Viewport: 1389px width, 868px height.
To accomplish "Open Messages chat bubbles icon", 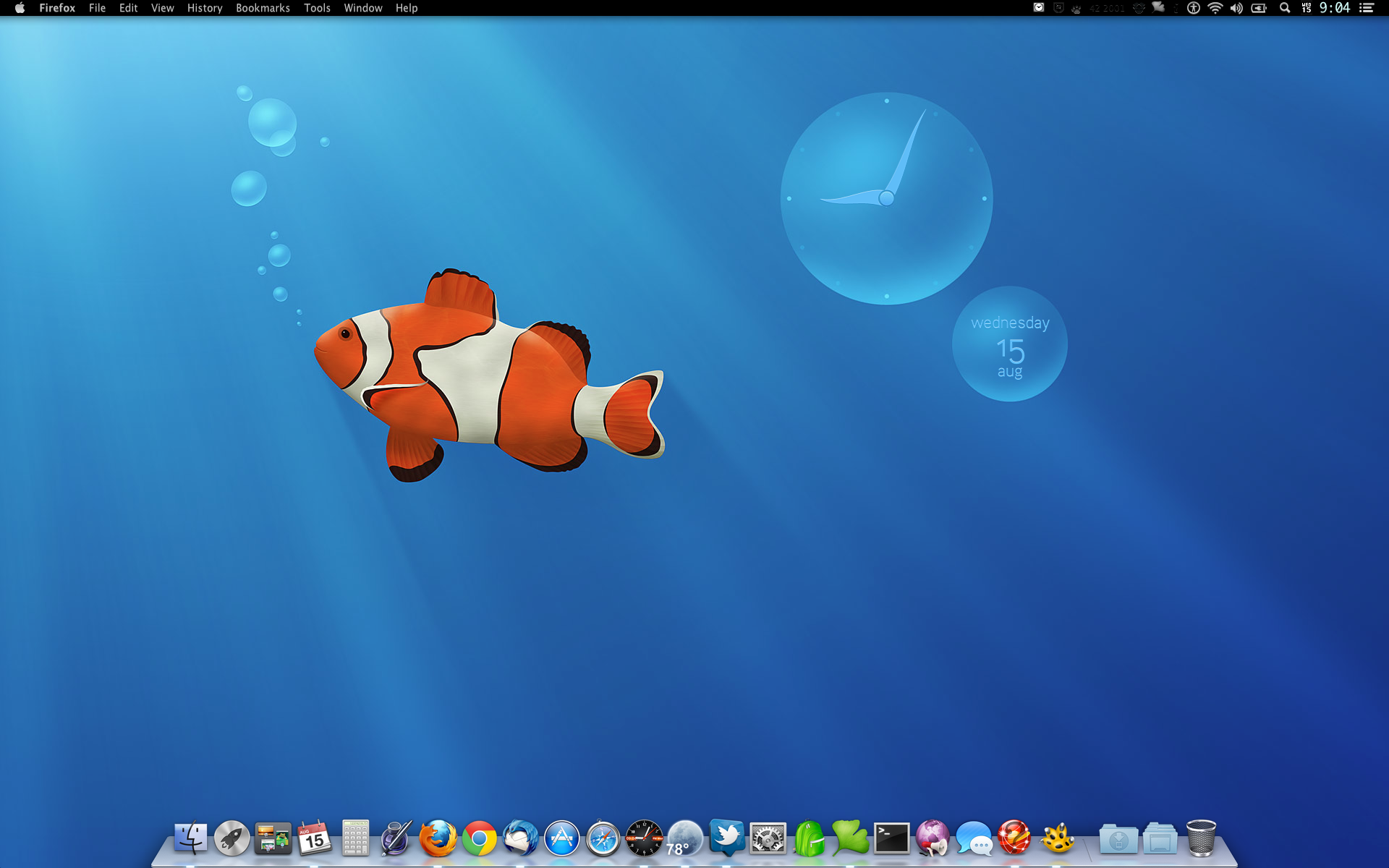I will 974,839.
